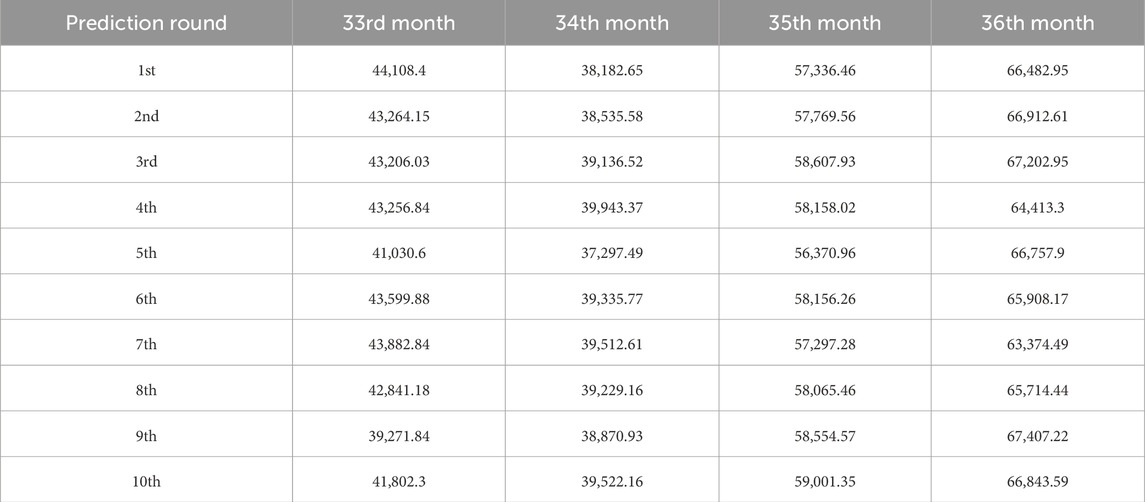Click the cell with value 39,335.77
Screen dimensions: 1145x502
[611, 298]
